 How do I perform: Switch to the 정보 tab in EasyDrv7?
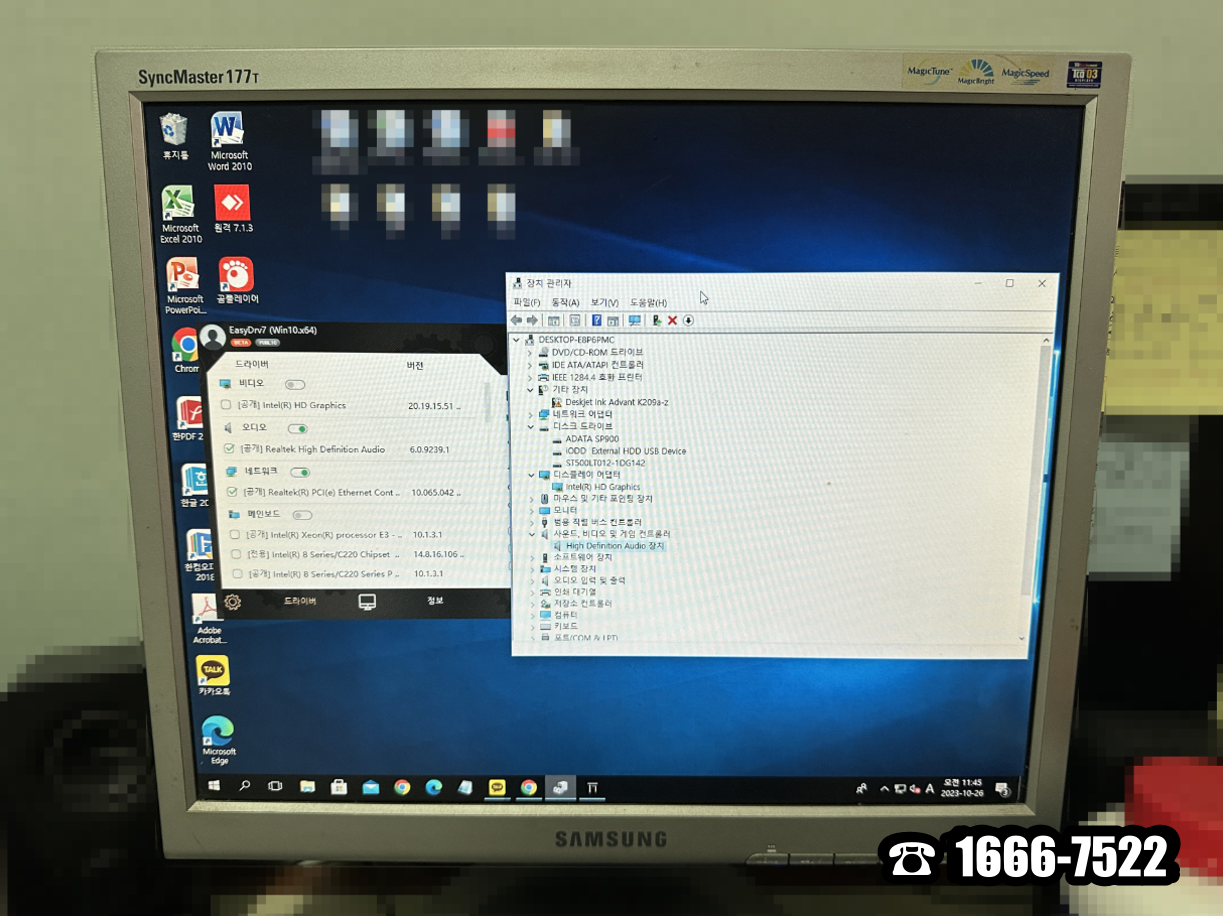pyautogui.click(x=435, y=601)
